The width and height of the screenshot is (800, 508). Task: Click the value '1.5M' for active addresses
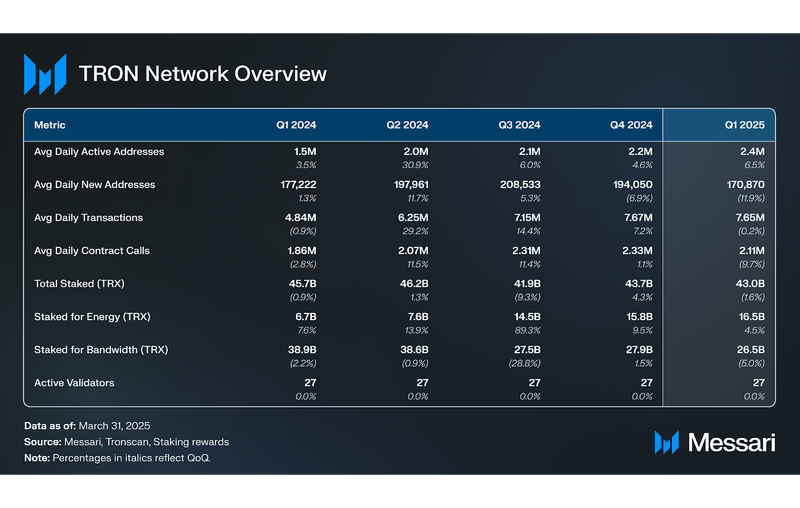pos(305,151)
